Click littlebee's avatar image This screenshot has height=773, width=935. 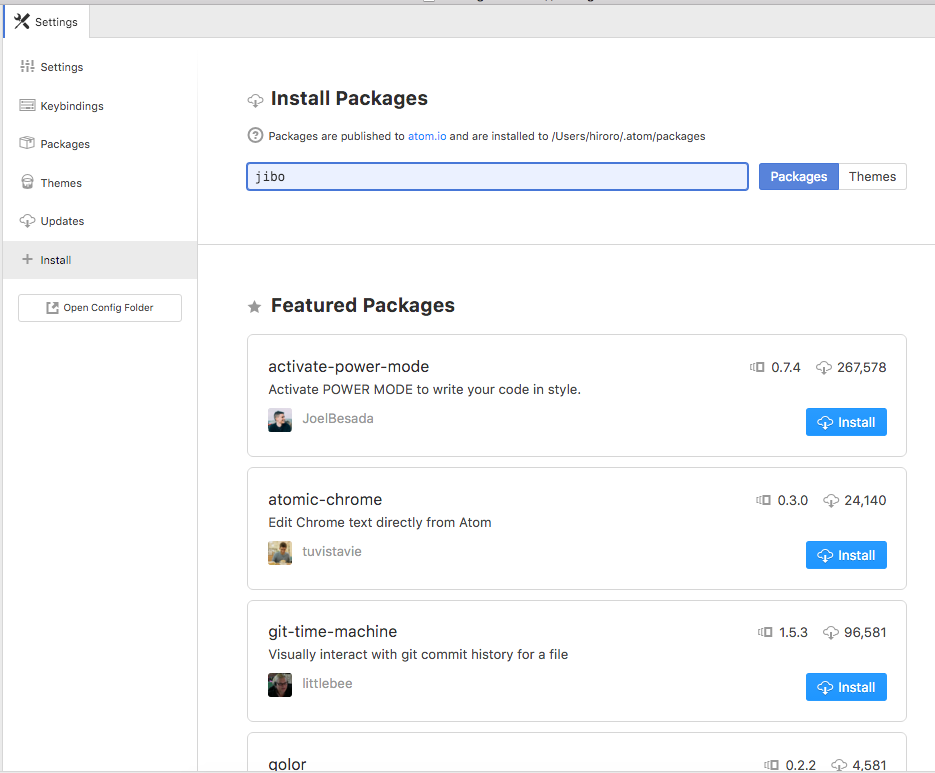coord(280,685)
